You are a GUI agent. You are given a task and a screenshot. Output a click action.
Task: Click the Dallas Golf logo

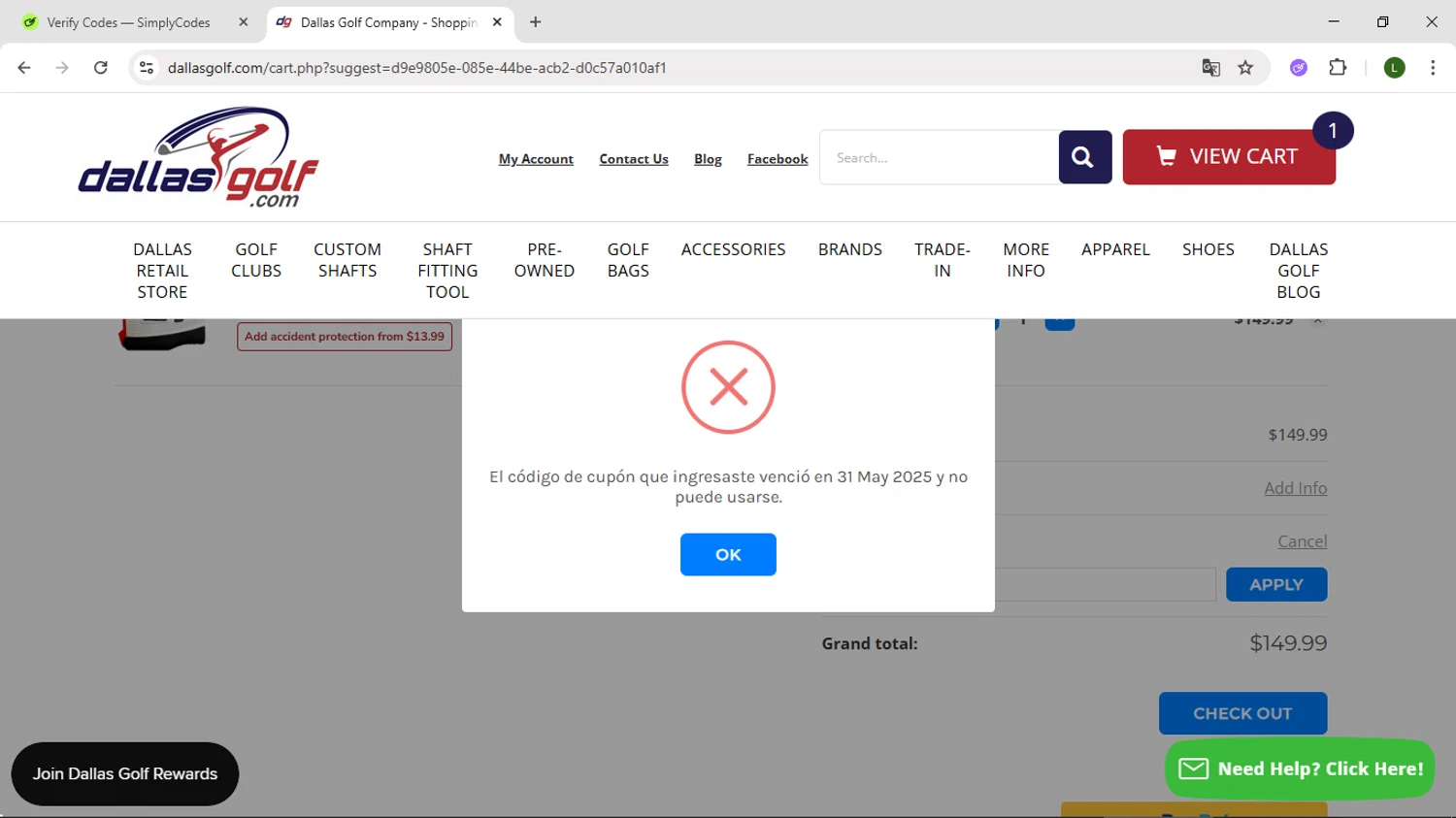point(198,157)
